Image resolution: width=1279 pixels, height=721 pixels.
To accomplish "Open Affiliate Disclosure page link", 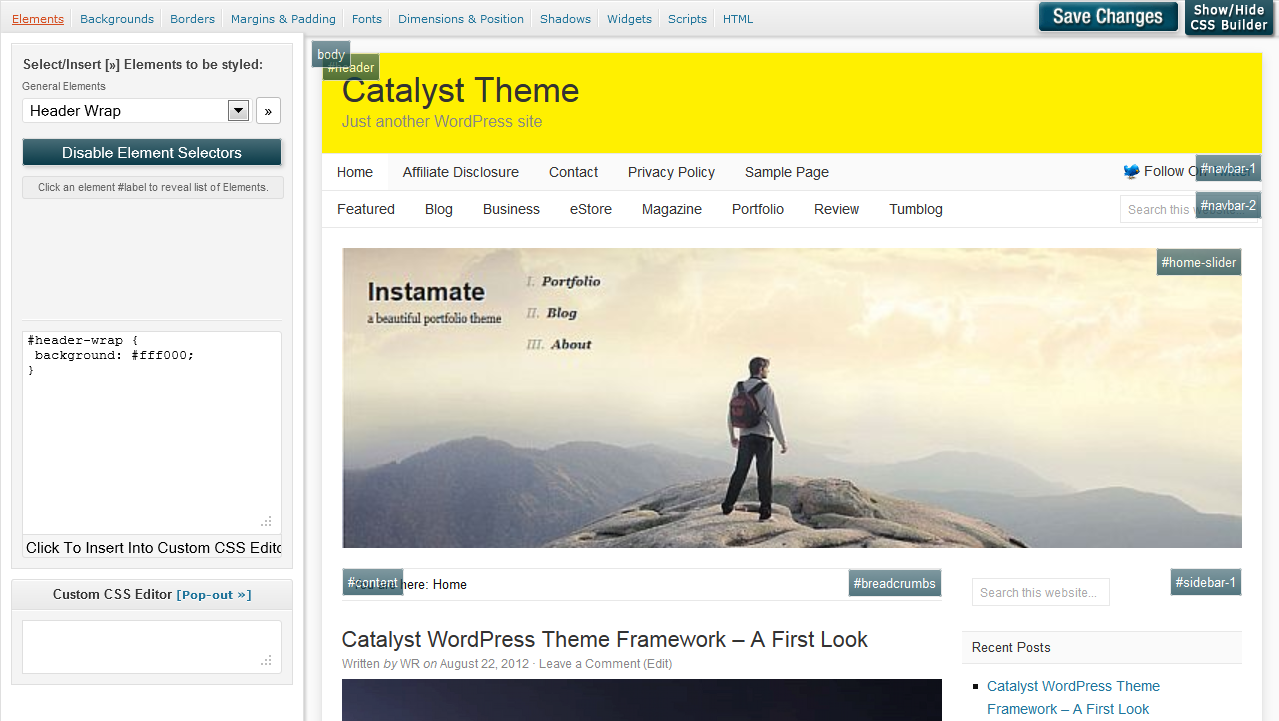I will [461, 172].
